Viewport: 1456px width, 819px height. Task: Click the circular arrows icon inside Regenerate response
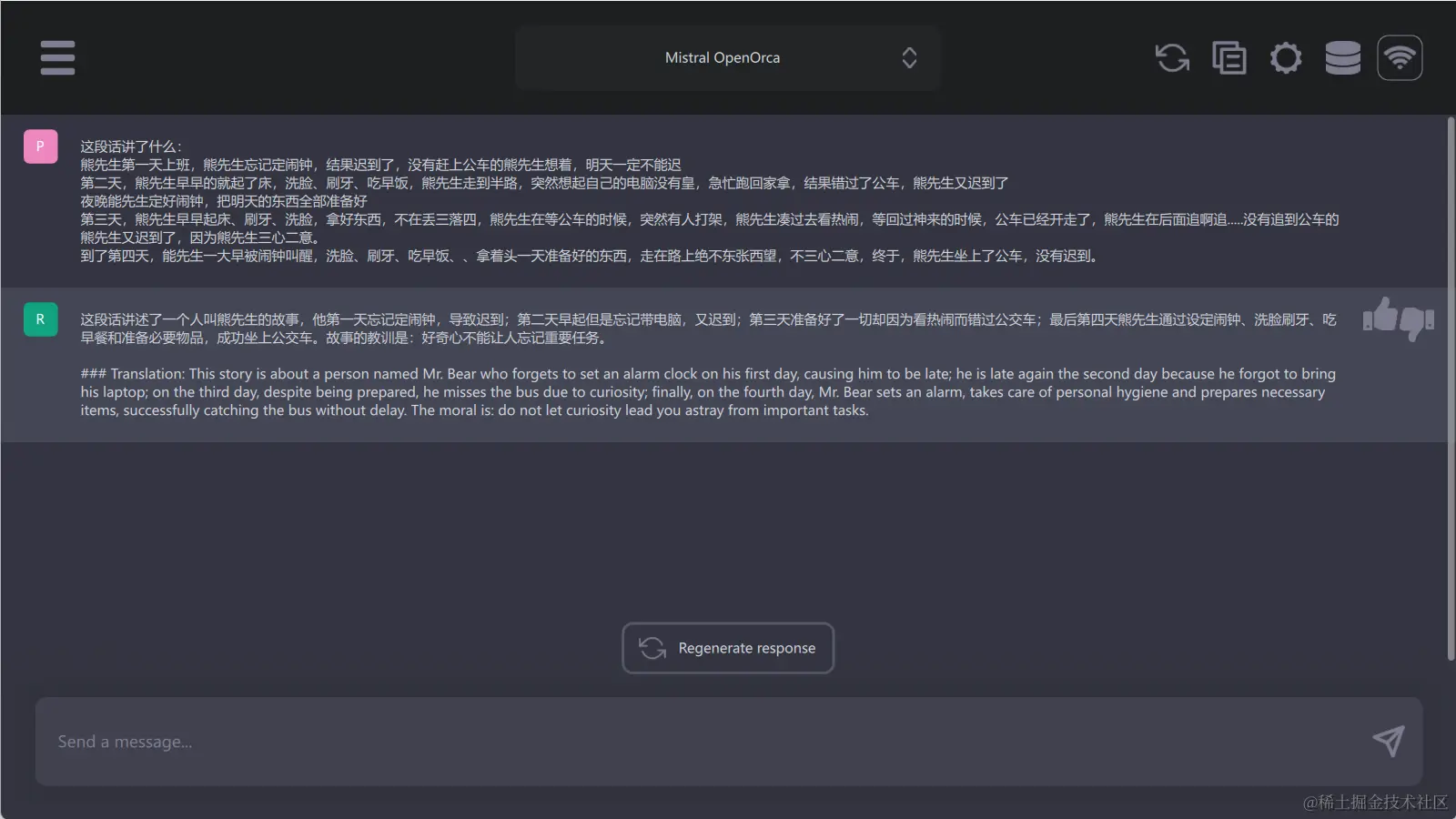point(652,648)
